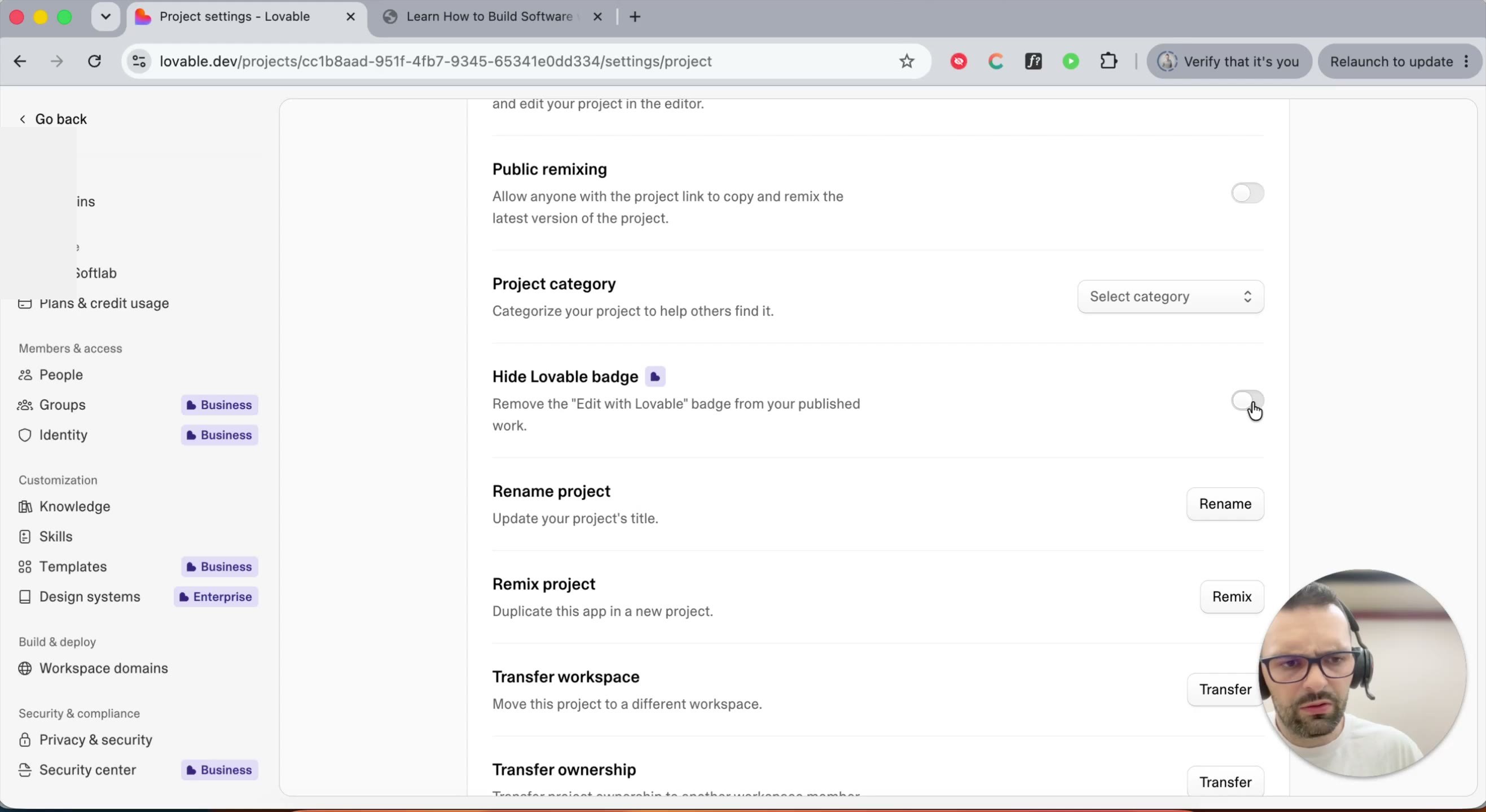Click the font finder f? extension icon
The height and width of the screenshot is (812, 1486).
tap(1034, 61)
